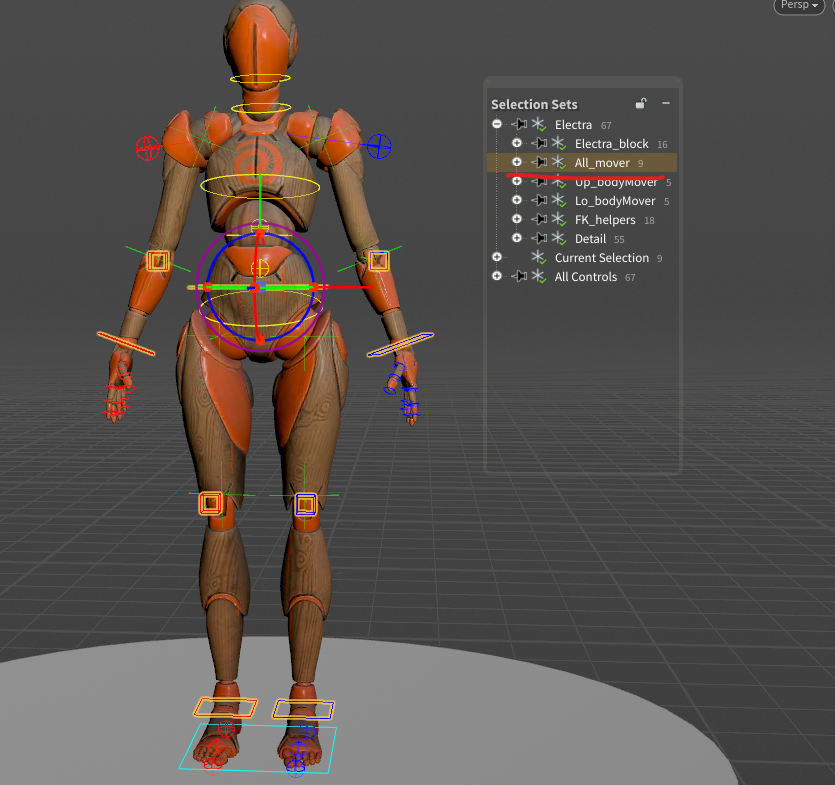Click the pin icon for Detail
Viewport: 835px width, 785px height.
click(x=539, y=238)
